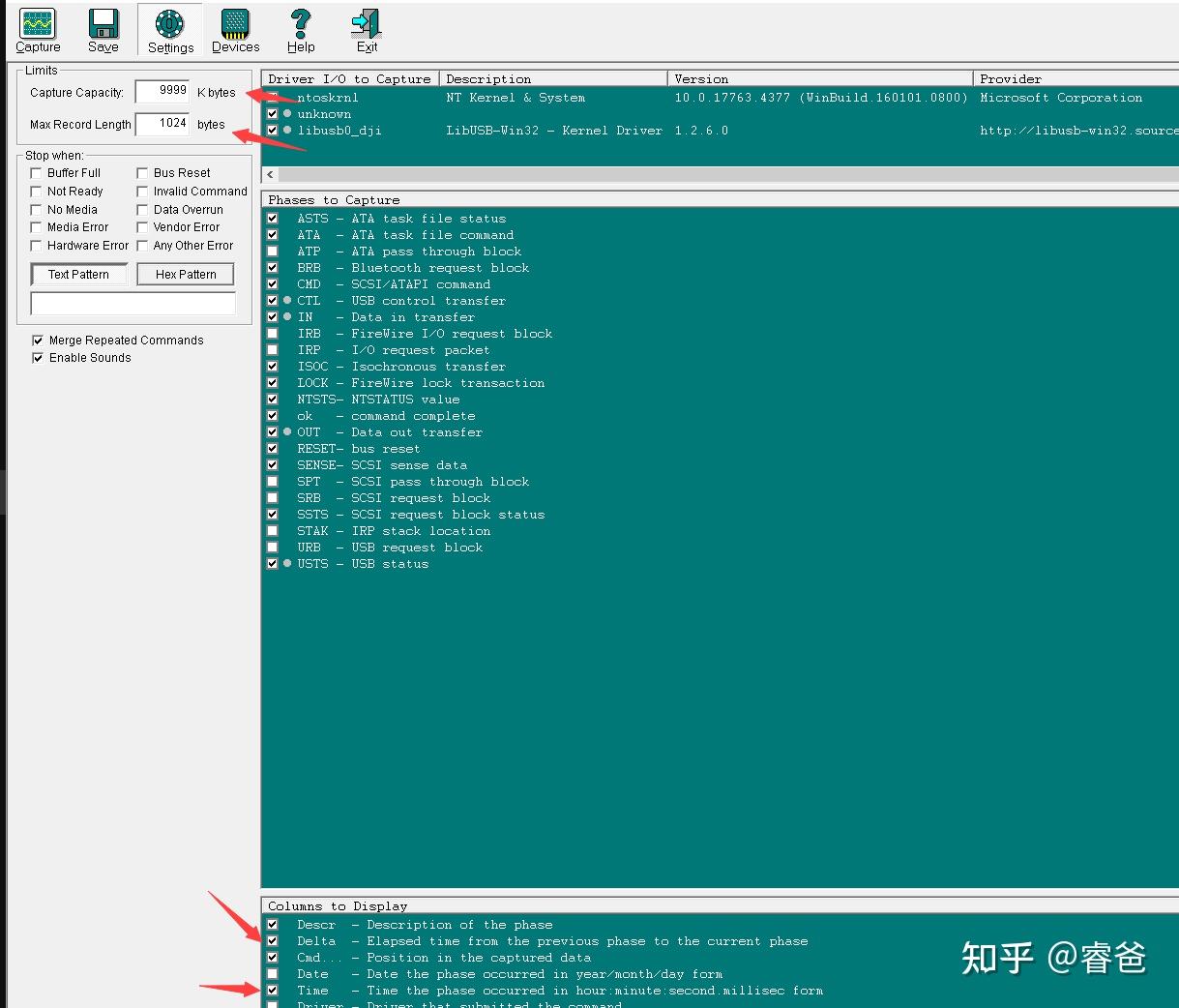Click the Text Pattern button
The width and height of the screenshot is (1179, 1008).
pos(79,275)
